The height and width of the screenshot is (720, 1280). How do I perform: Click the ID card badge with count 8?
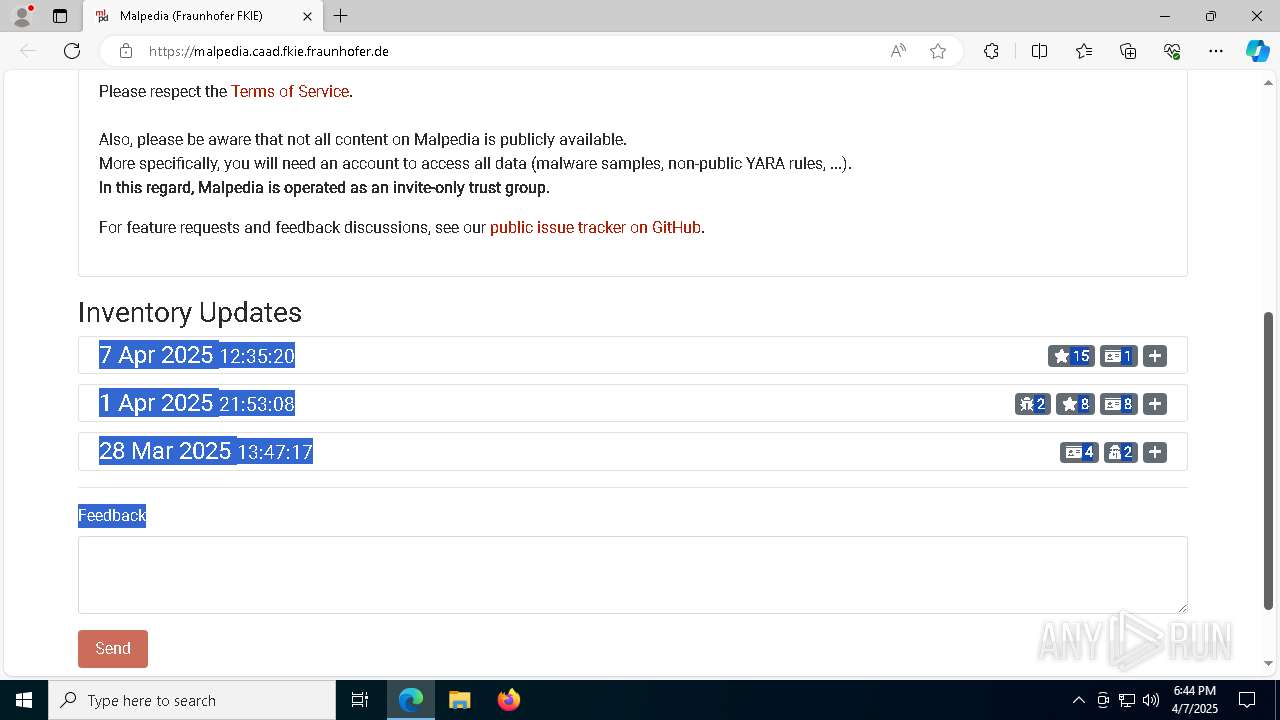(1119, 404)
